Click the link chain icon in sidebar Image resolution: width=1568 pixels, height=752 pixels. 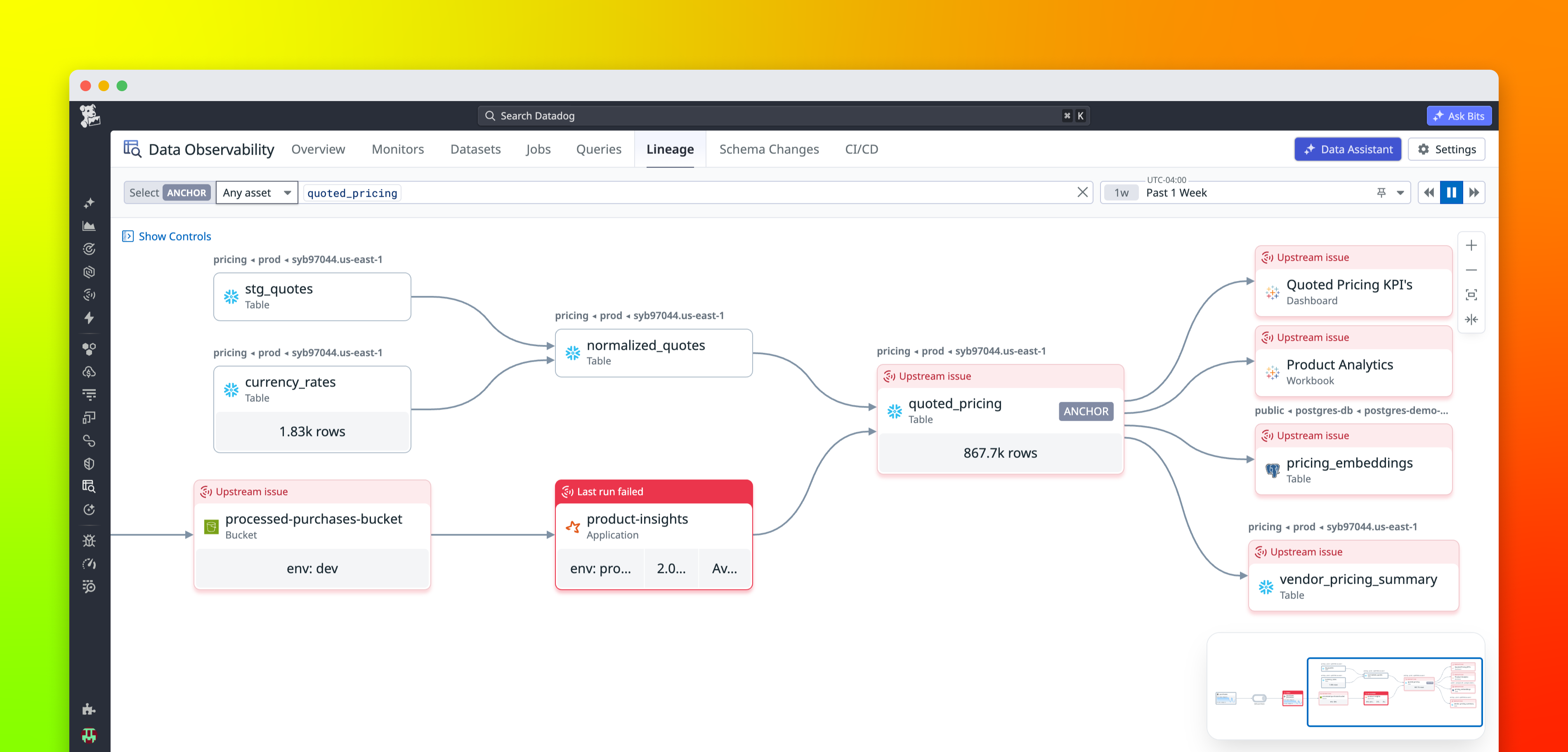tap(89, 441)
